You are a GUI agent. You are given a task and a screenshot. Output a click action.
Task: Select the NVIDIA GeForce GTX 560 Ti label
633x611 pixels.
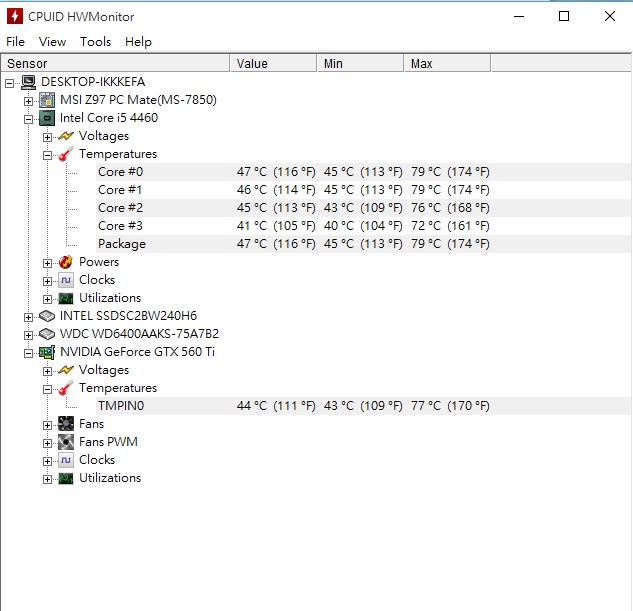point(137,352)
